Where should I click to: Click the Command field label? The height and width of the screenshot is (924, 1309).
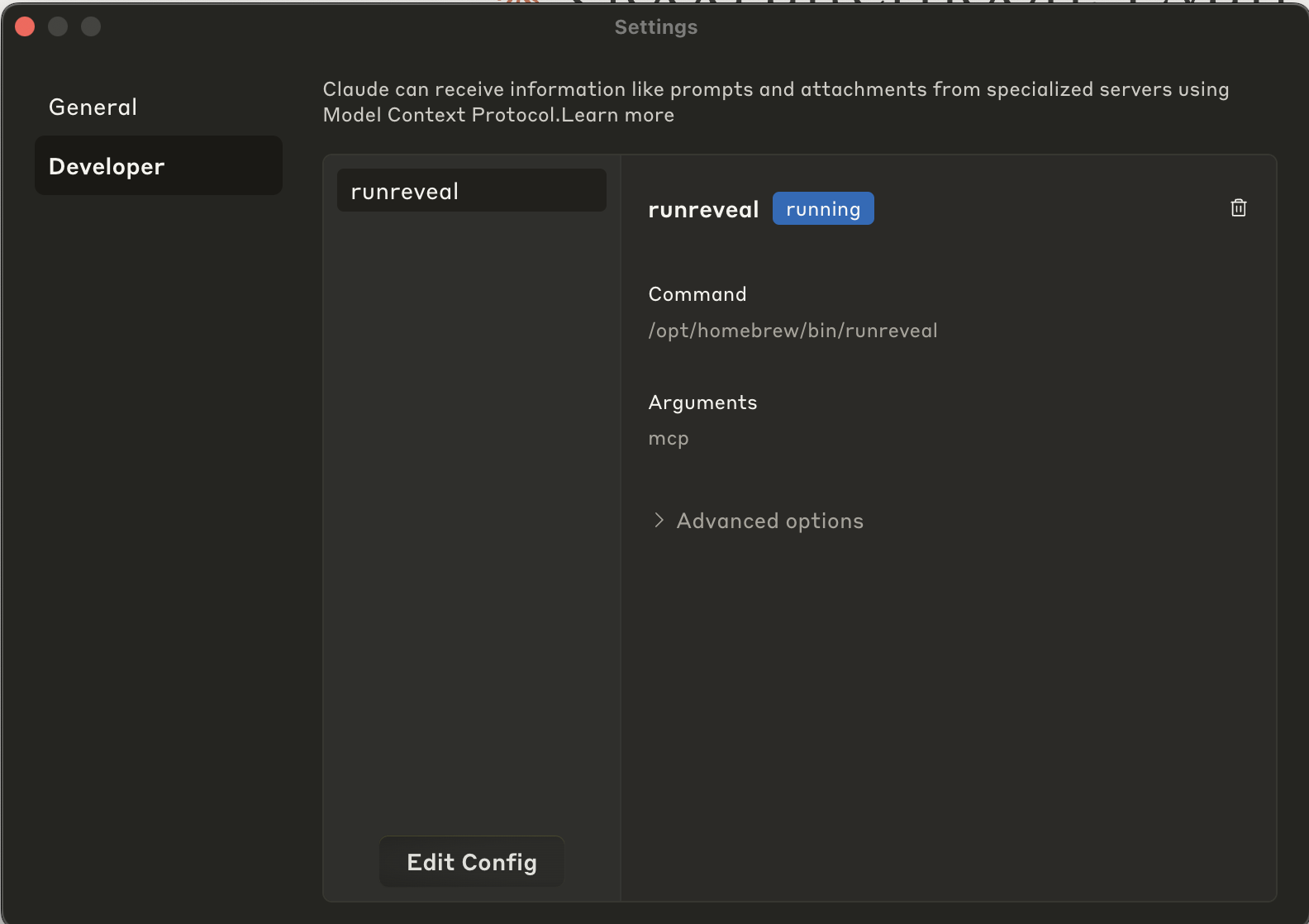pyautogui.click(x=697, y=294)
